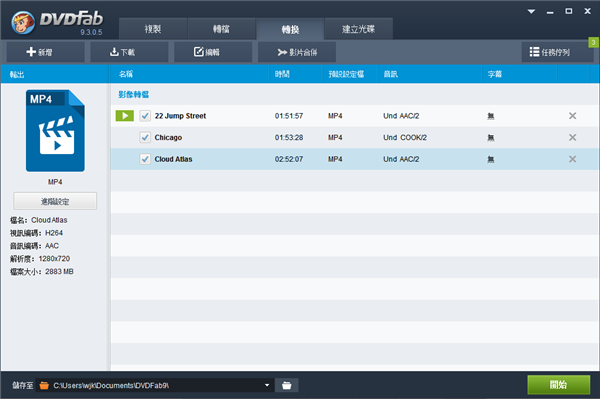
Task: Click the save path field
Action: click(x=155, y=385)
